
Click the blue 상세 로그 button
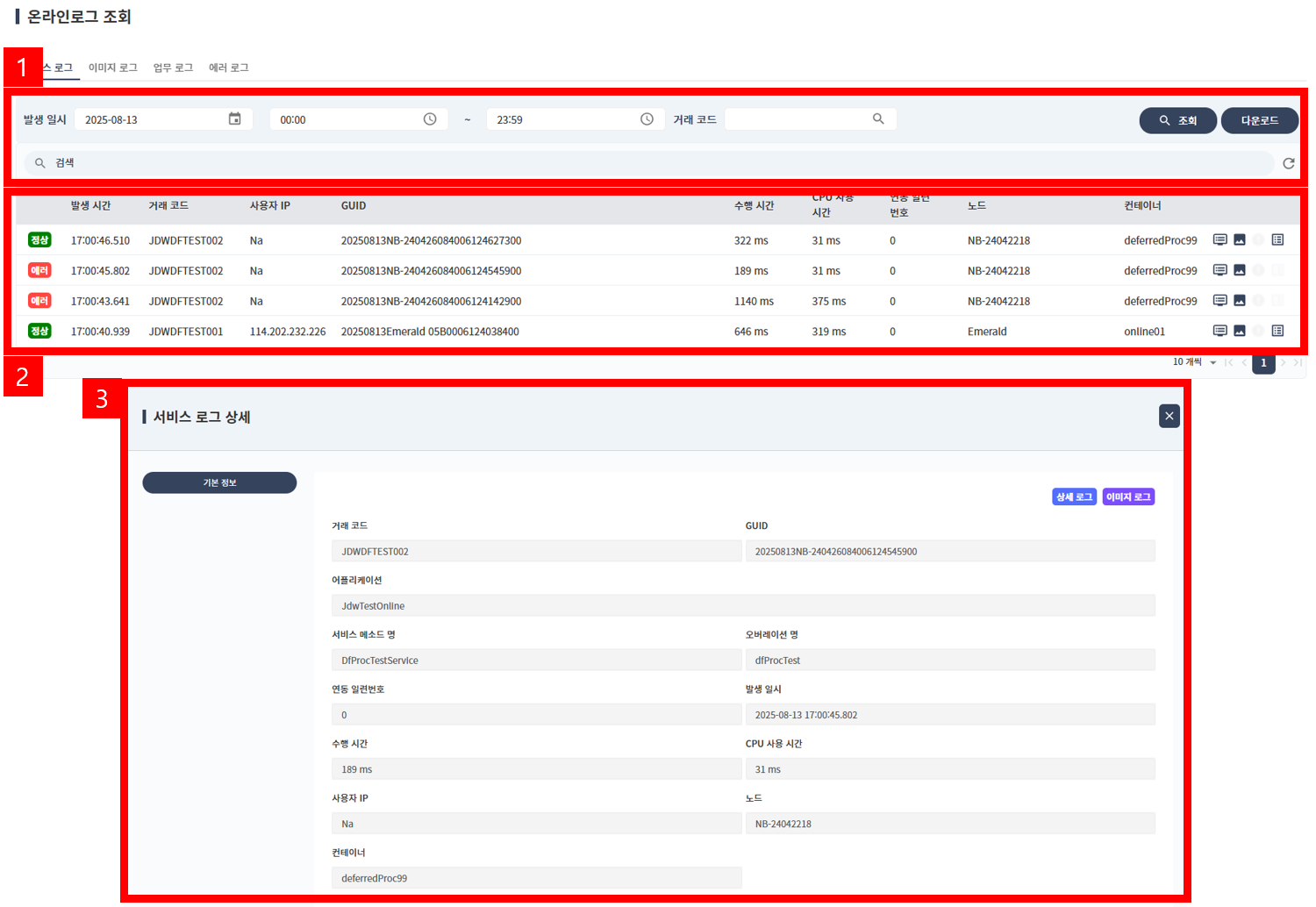[1074, 497]
